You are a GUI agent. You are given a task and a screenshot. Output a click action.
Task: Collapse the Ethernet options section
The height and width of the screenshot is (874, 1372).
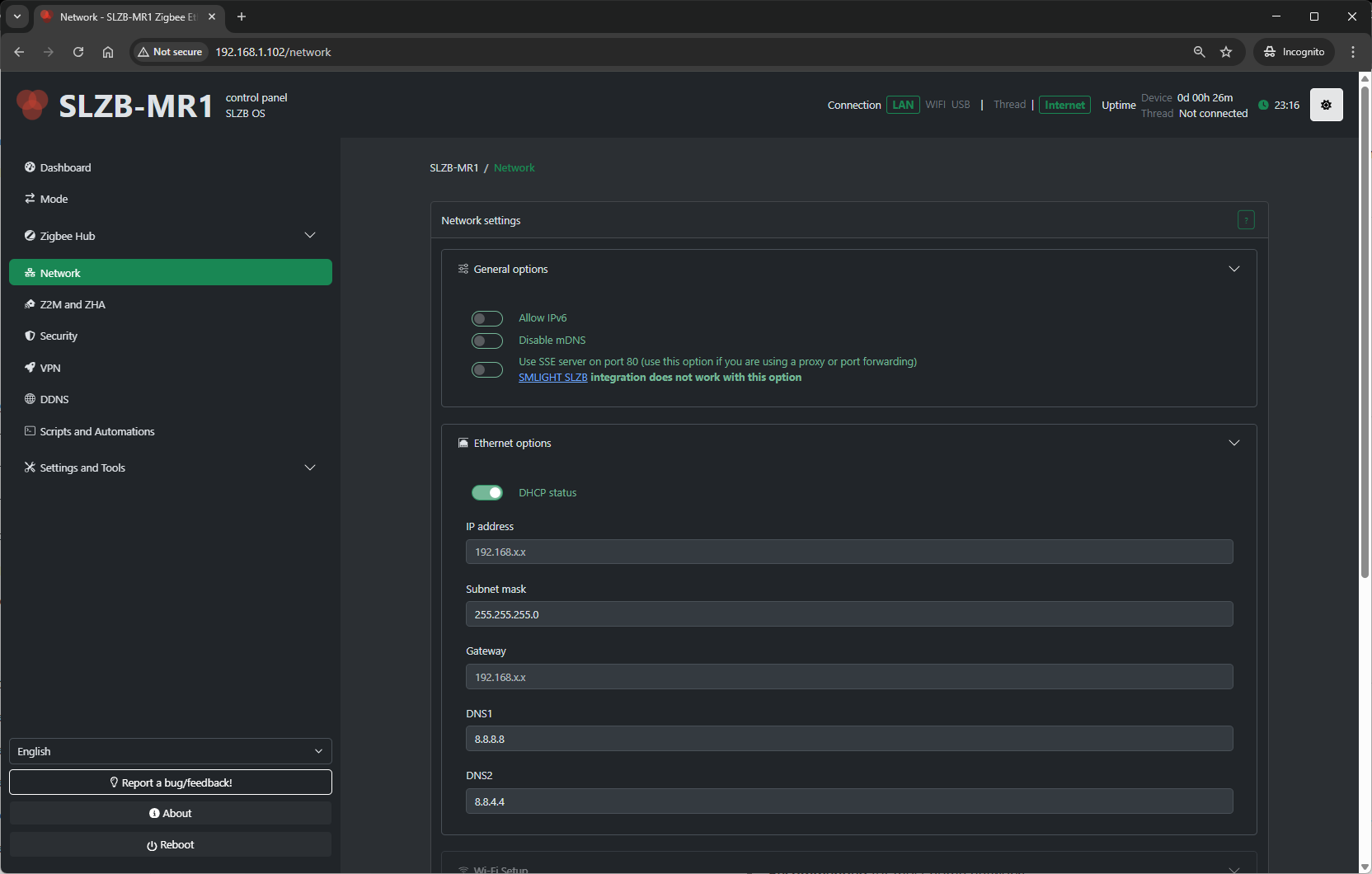click(1233, 443)
